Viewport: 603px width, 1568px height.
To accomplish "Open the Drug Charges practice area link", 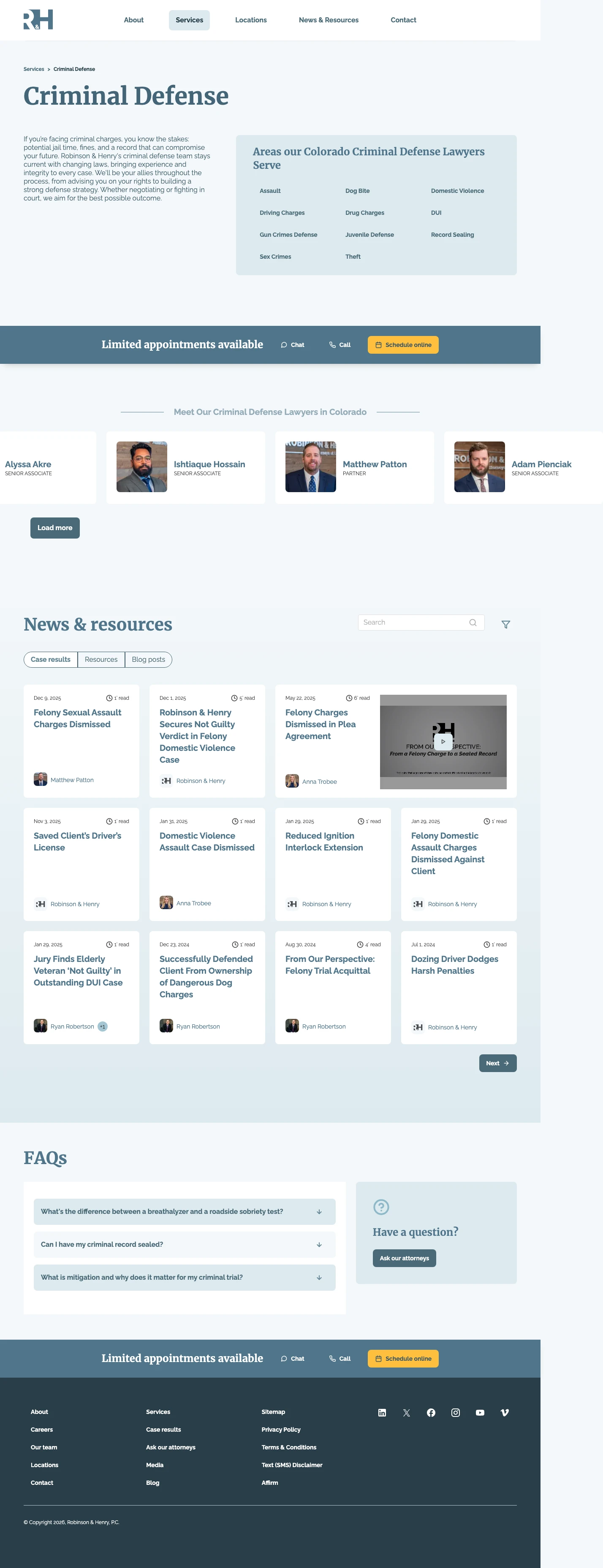I will pyautogui.click(x=365, y=213).
